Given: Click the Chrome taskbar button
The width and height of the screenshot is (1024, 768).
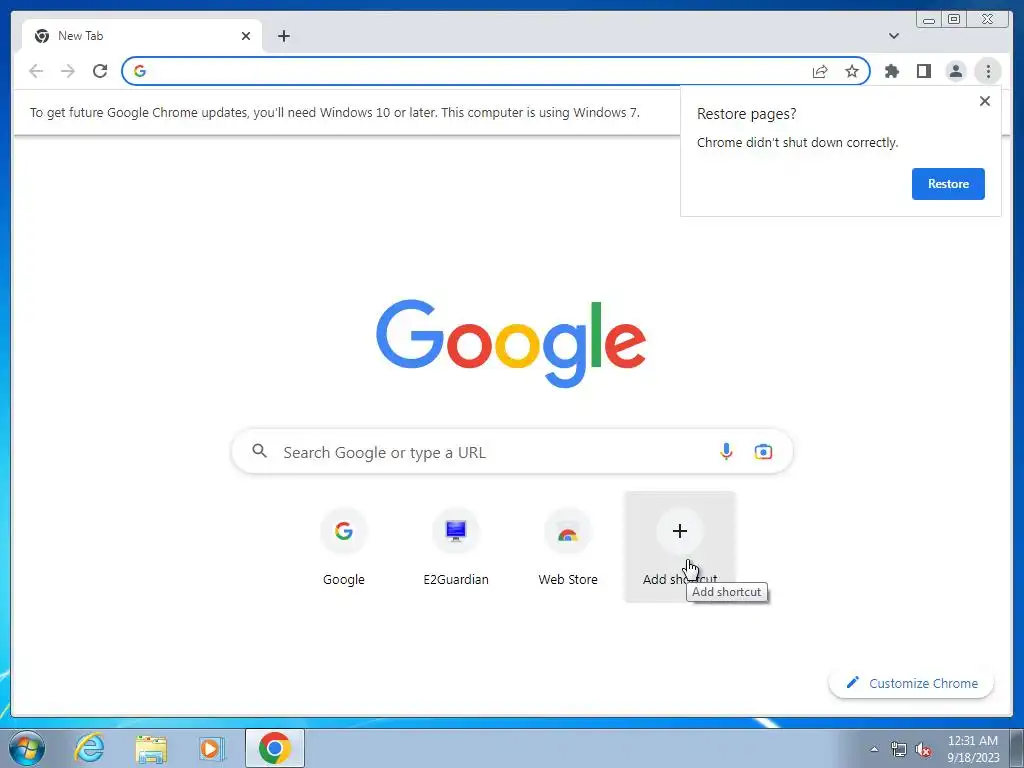Looking at the screenshot, I should pos(275,748).
